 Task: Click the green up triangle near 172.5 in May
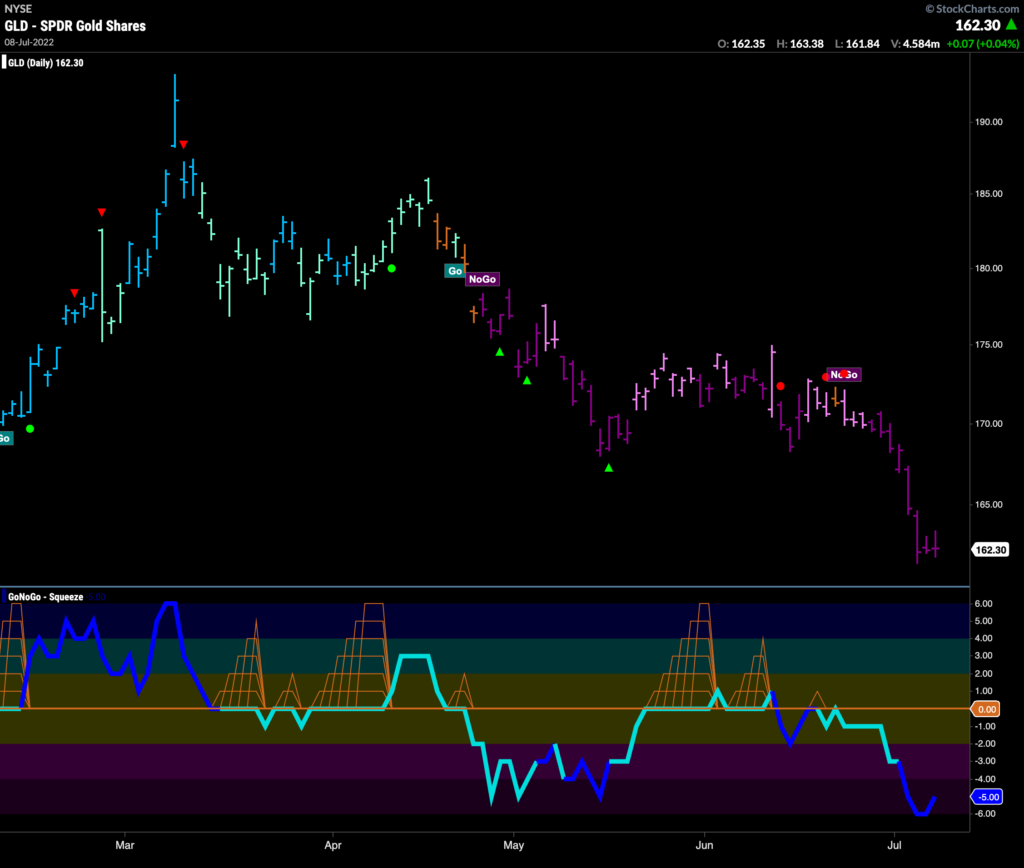(x=527, y=381)
